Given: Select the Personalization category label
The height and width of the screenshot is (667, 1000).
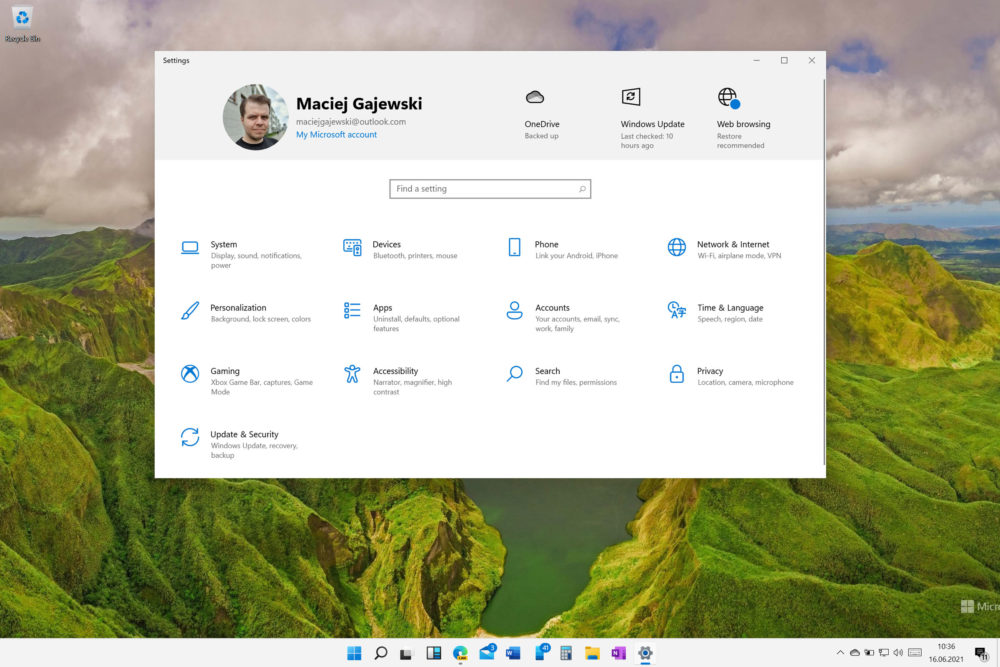Looking at the screenshot, I should tap(239, 307).
